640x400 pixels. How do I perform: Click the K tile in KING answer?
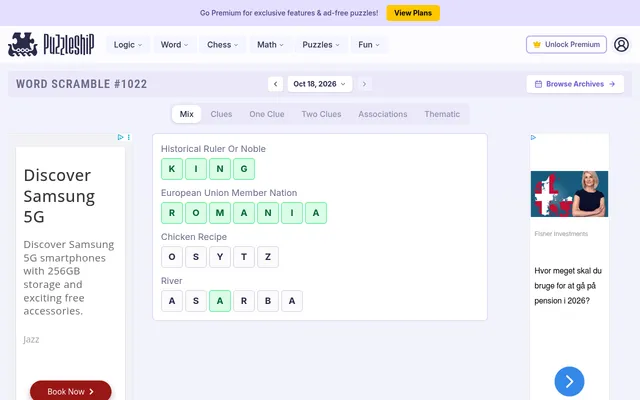[172, 169]
